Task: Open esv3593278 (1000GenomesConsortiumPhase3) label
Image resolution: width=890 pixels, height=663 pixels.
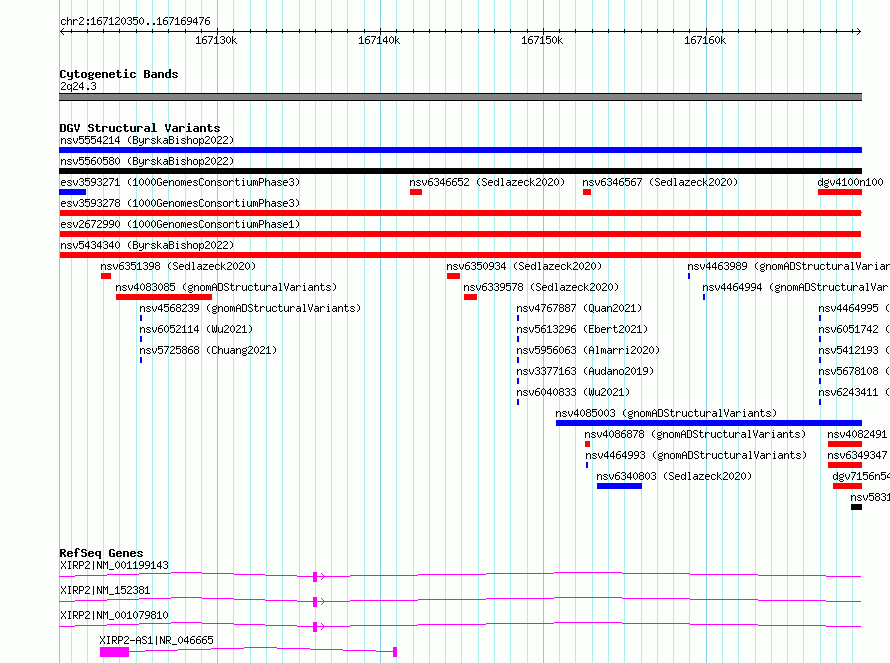Action: tap(180, 203)
